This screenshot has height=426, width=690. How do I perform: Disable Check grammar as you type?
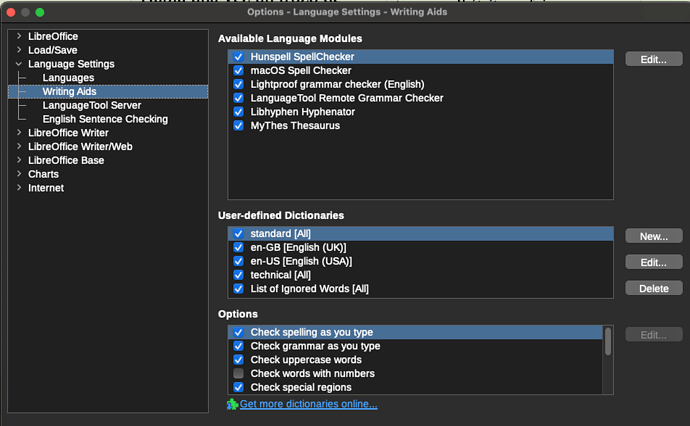(239, 346)
